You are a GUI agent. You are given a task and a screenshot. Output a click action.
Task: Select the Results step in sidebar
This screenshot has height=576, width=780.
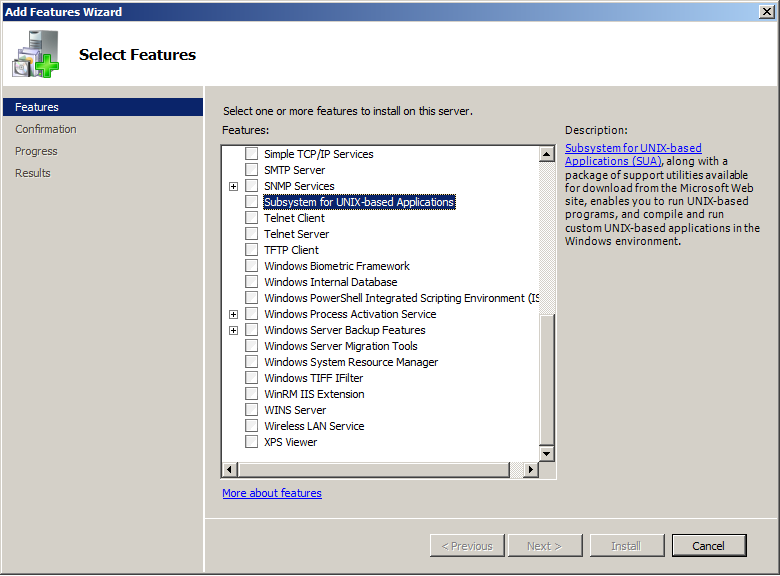click(x=33, y=173)
